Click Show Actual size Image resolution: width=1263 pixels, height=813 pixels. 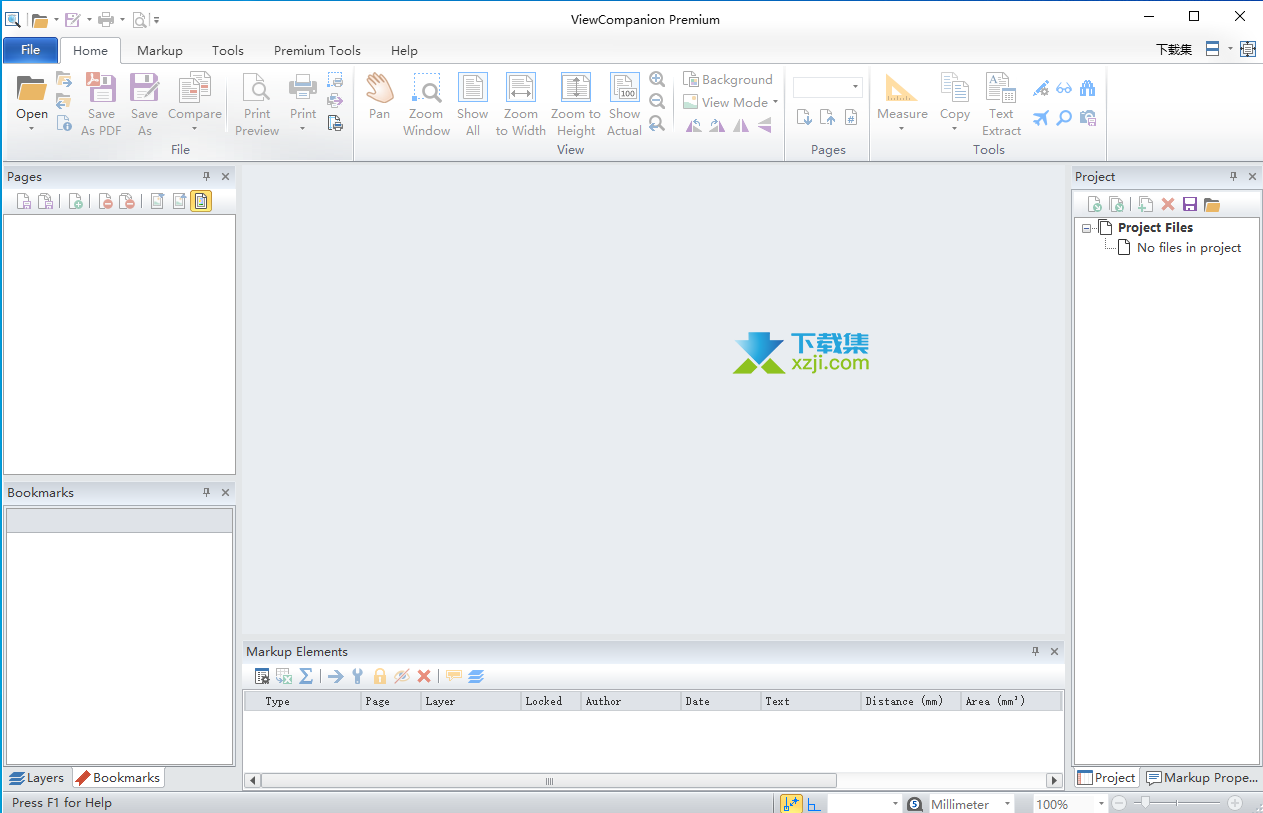click(x=625, y=104)
